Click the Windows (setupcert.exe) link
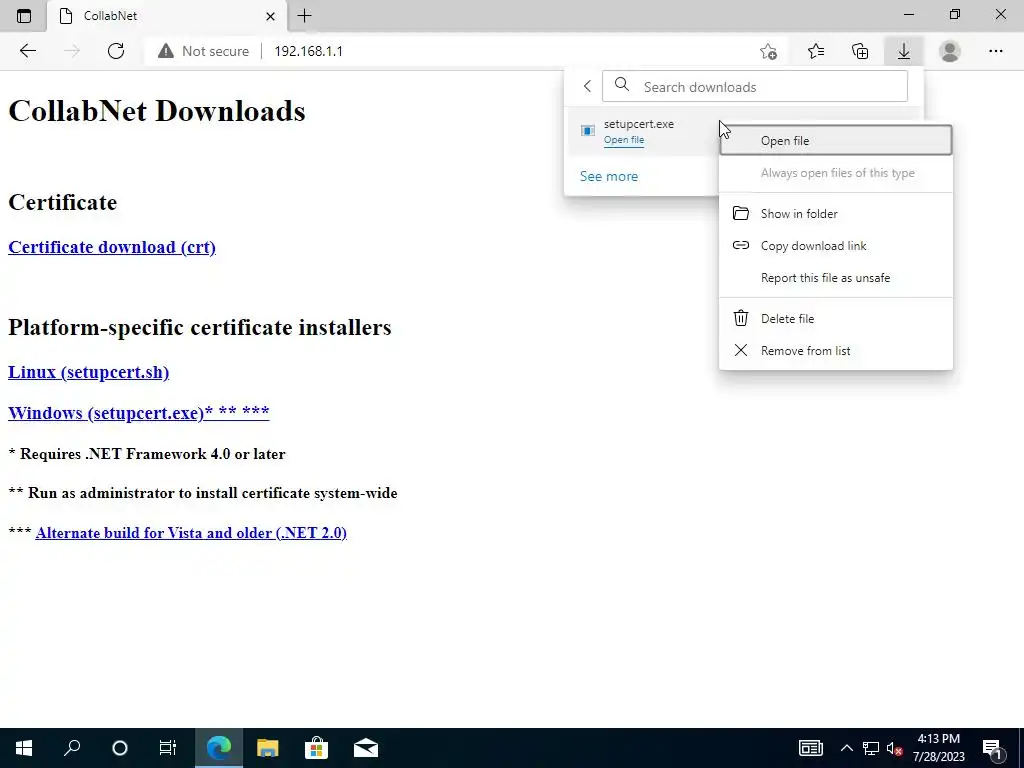Screen dimensions: 1024x768 coord(138,413)
